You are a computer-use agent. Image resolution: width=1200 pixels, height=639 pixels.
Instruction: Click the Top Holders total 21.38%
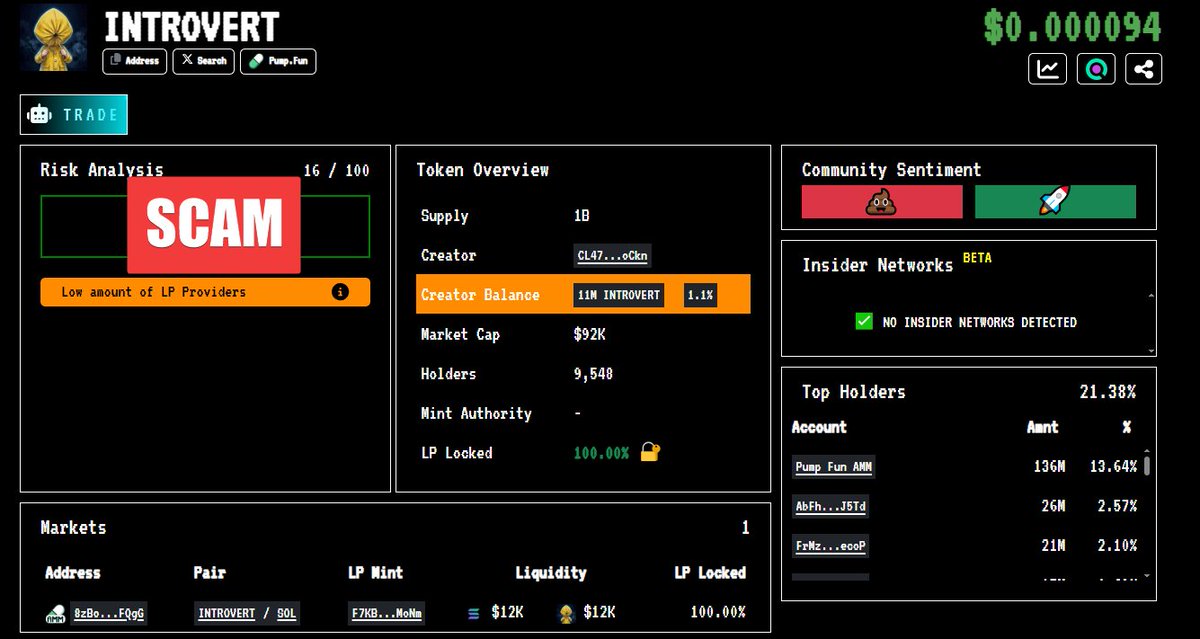(x=1108, y=392)
